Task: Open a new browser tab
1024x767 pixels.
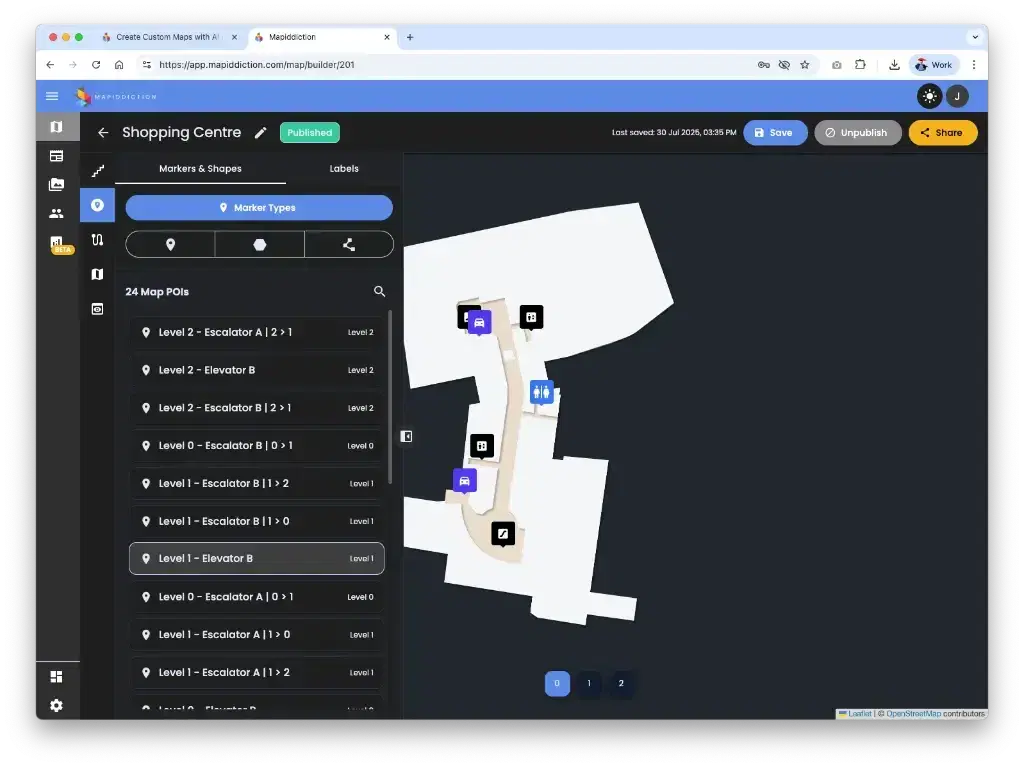Action: point(410,37)
